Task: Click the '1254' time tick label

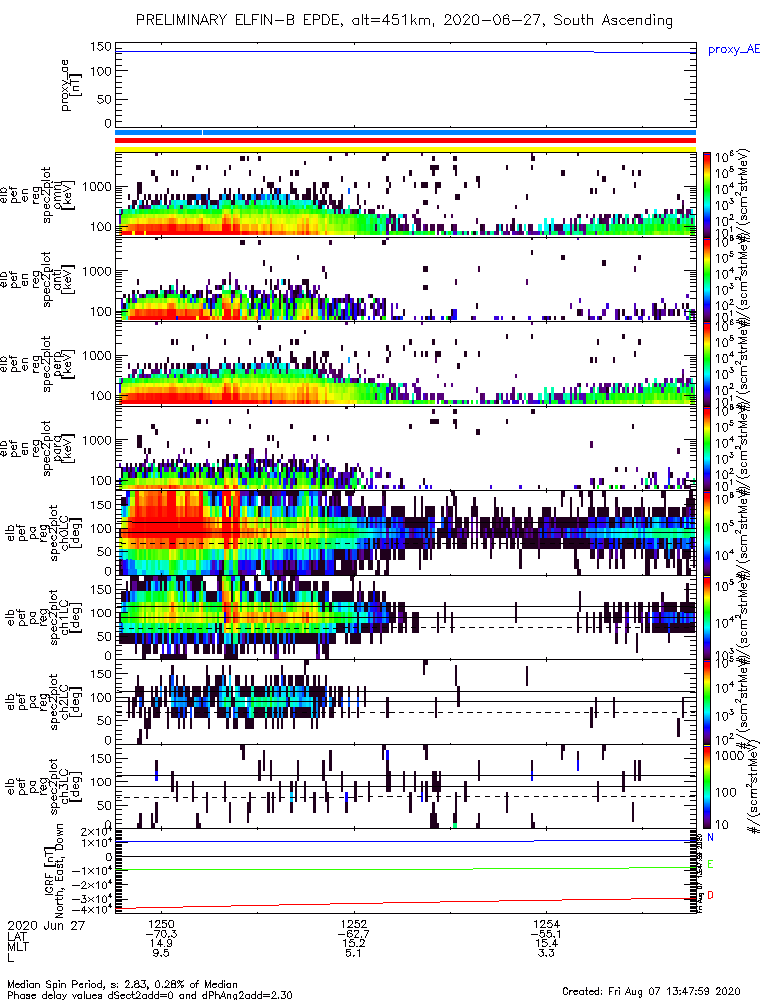Action: pos(547,924)
